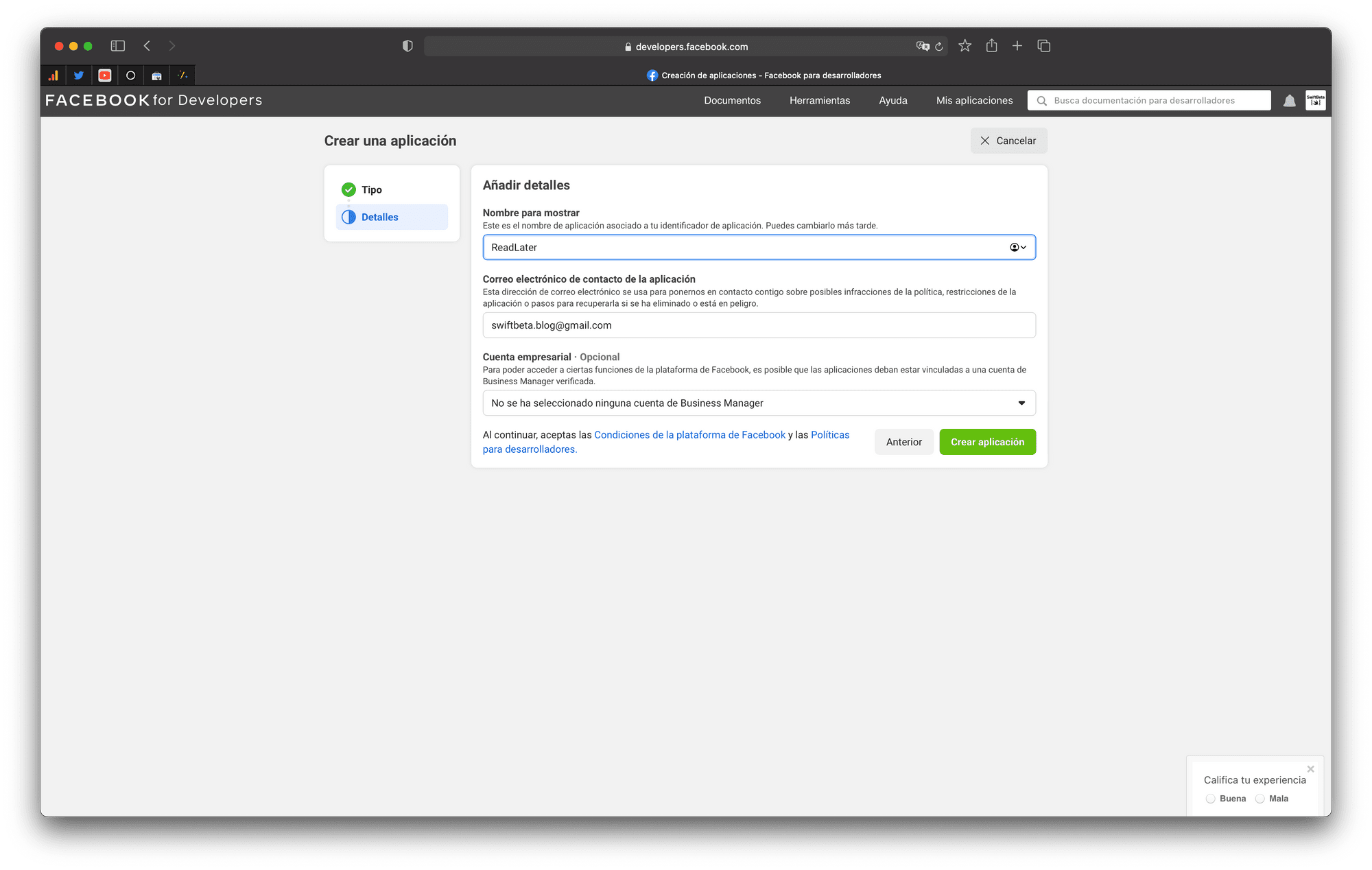This screenshot has height=870, width=1372.
Task: Cancel app creation with Cancelar
Action: pos(1008,141)
